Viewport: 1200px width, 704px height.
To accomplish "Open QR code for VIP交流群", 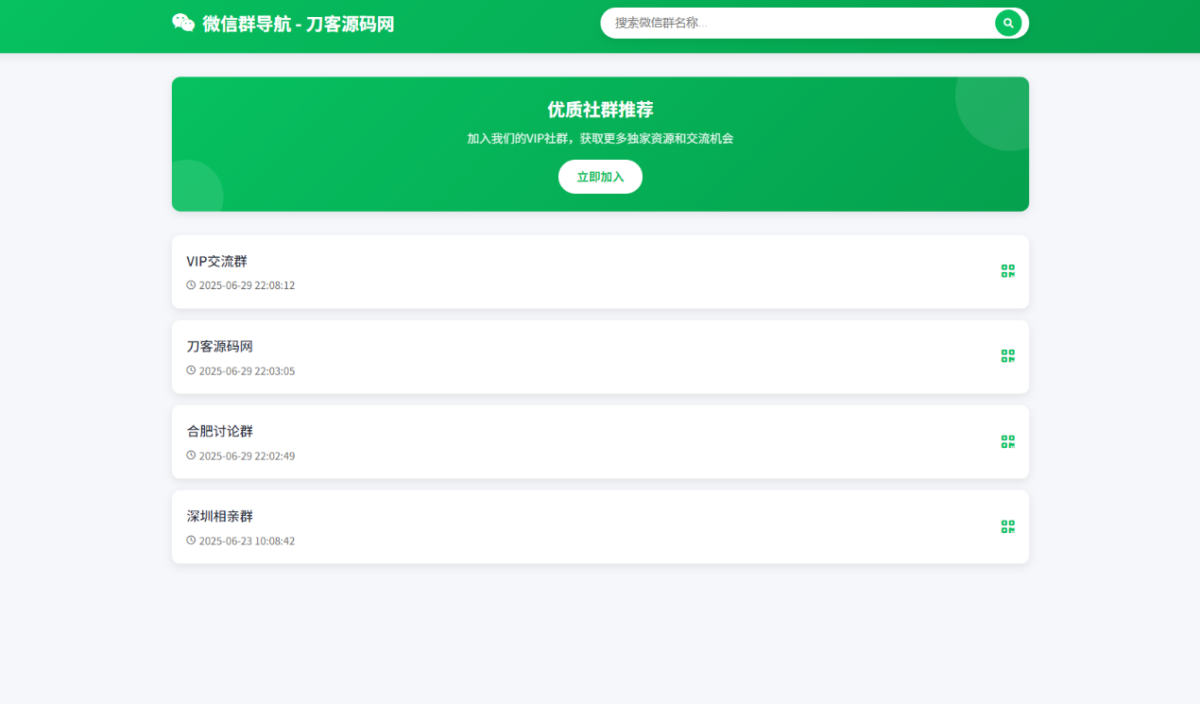I will click(1008, 271).
